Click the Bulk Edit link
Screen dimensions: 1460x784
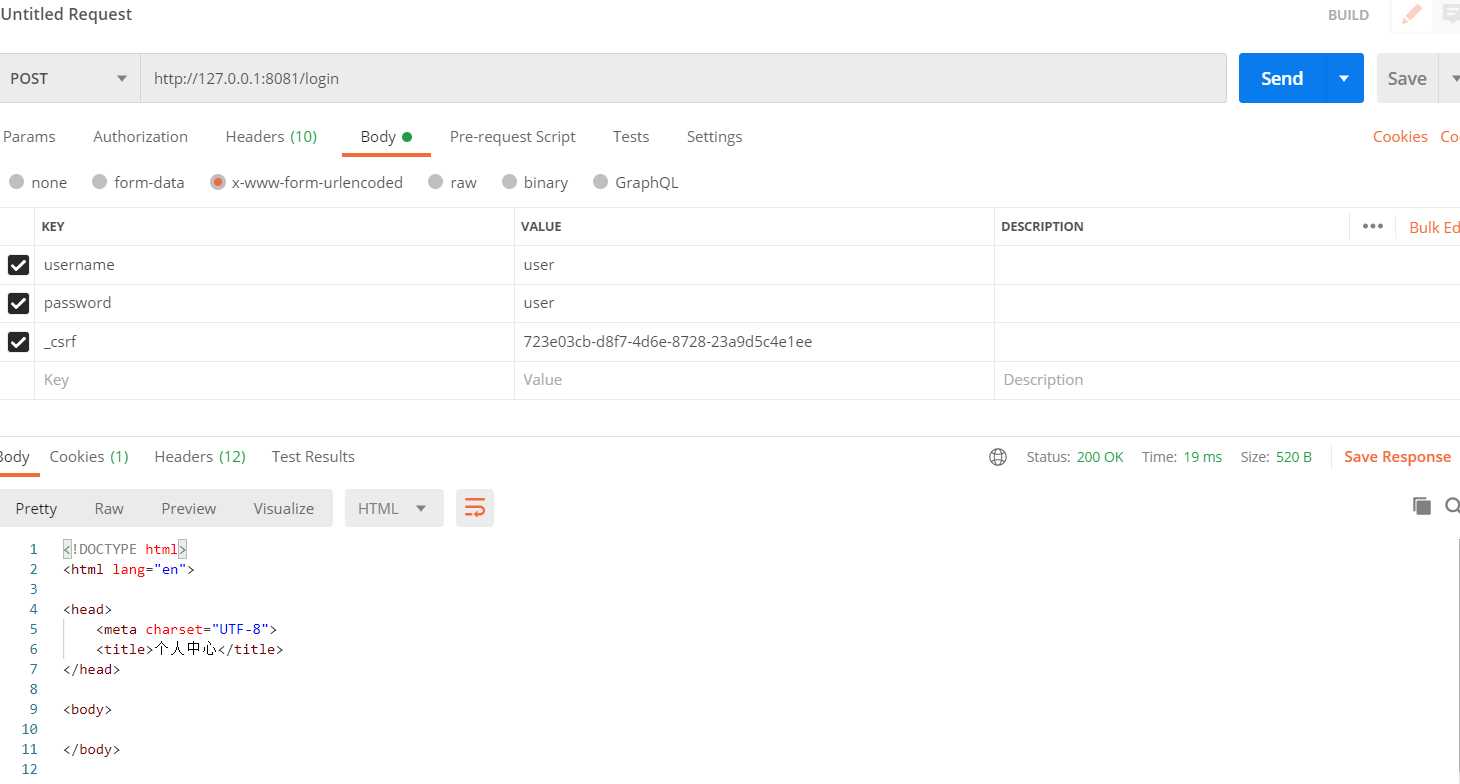point(1434,227)
